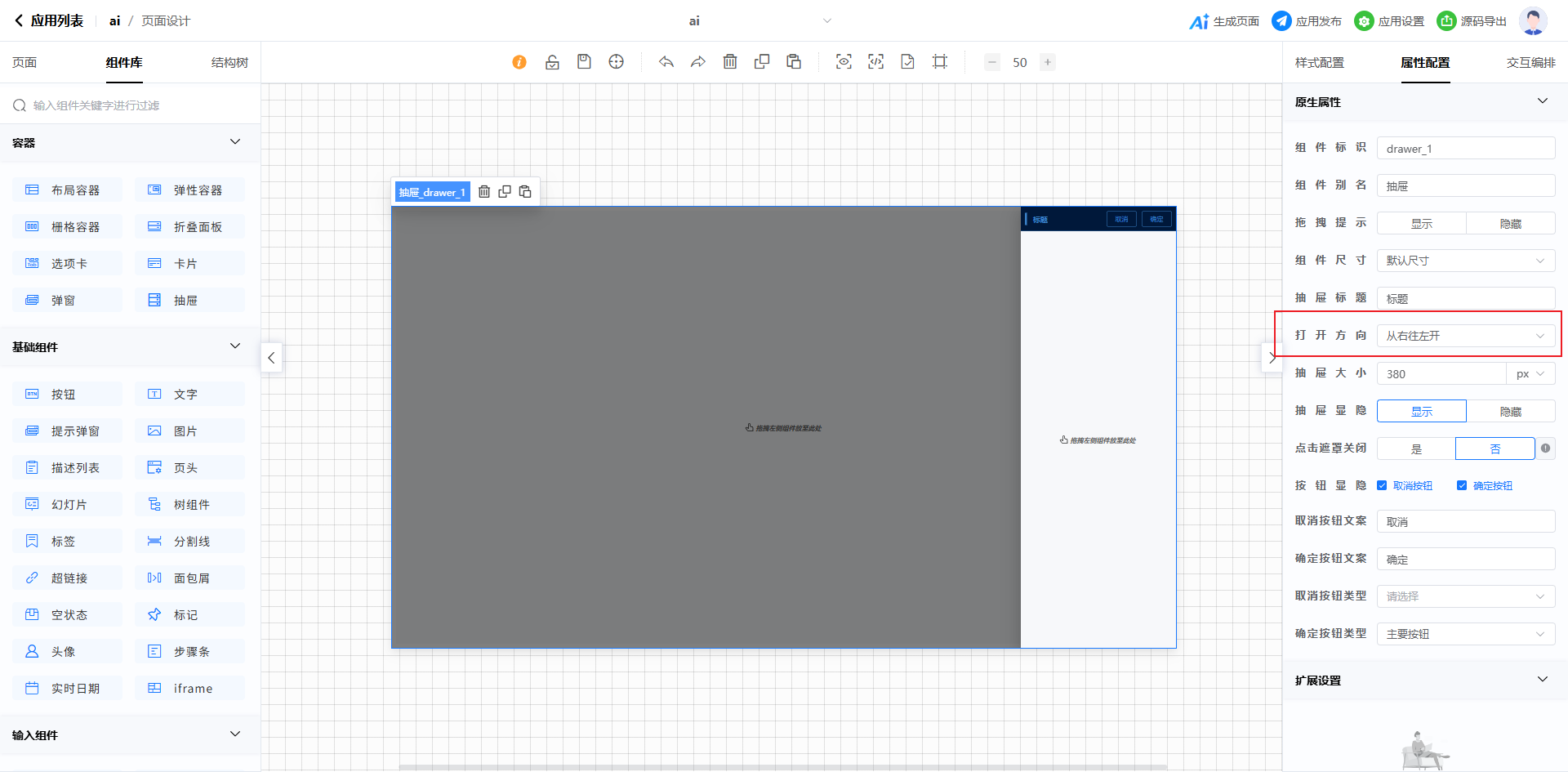Click the save disk icon in toolbar

[x=584, y=62]
